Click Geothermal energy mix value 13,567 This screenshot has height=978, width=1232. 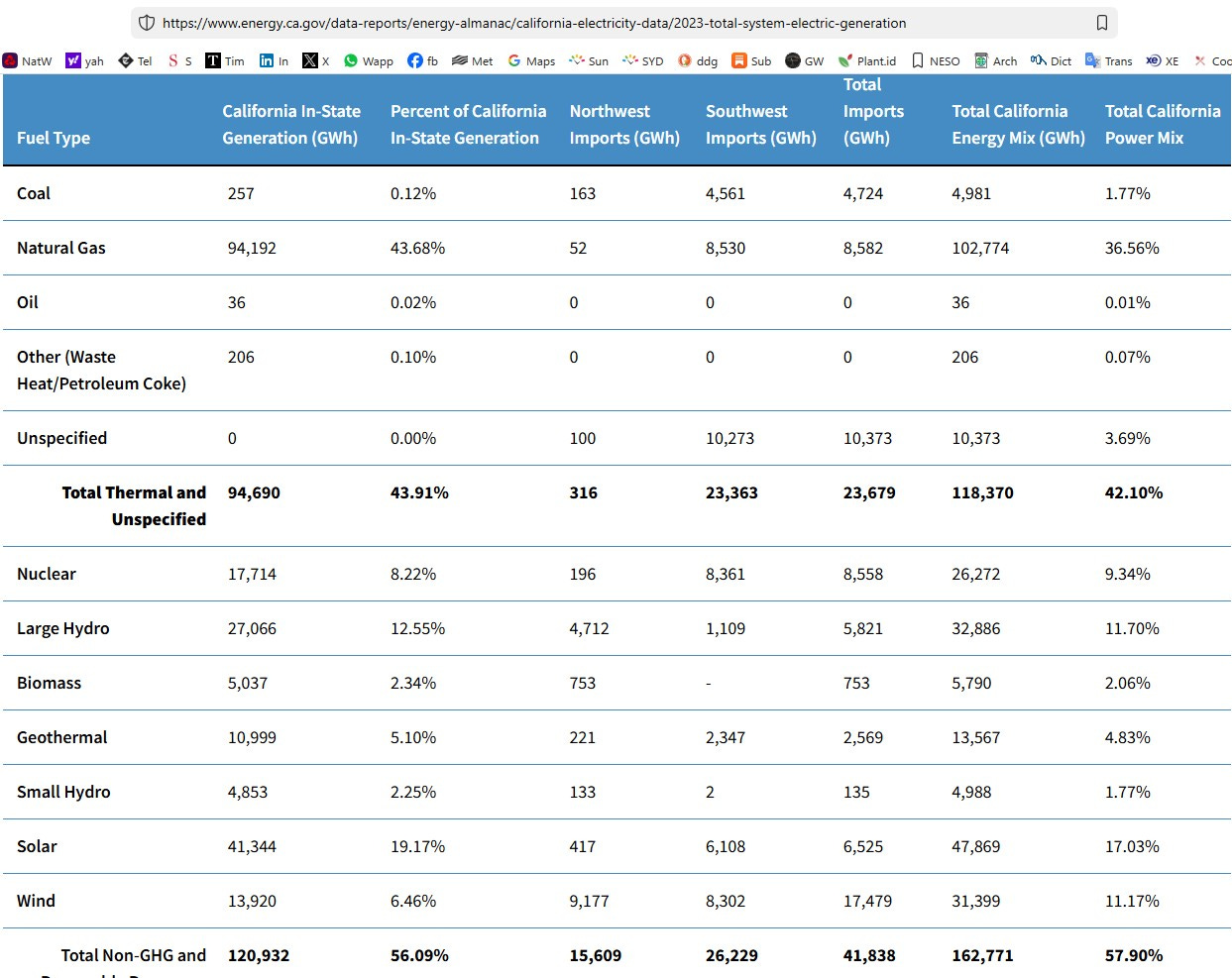tap(976, 737)
